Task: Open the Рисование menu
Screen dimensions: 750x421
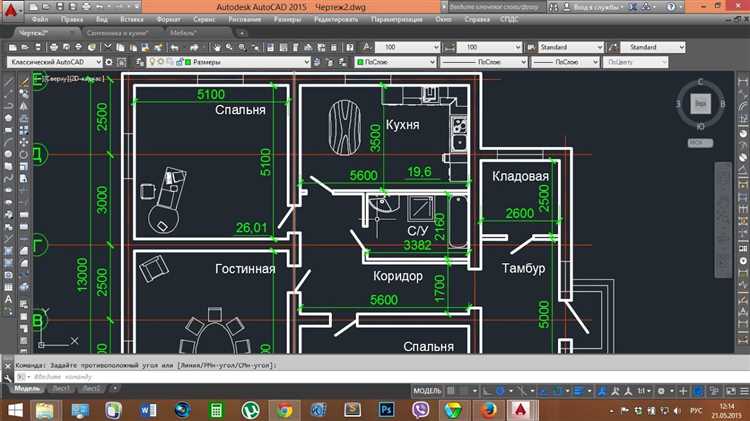Action: tap(244, 20)
